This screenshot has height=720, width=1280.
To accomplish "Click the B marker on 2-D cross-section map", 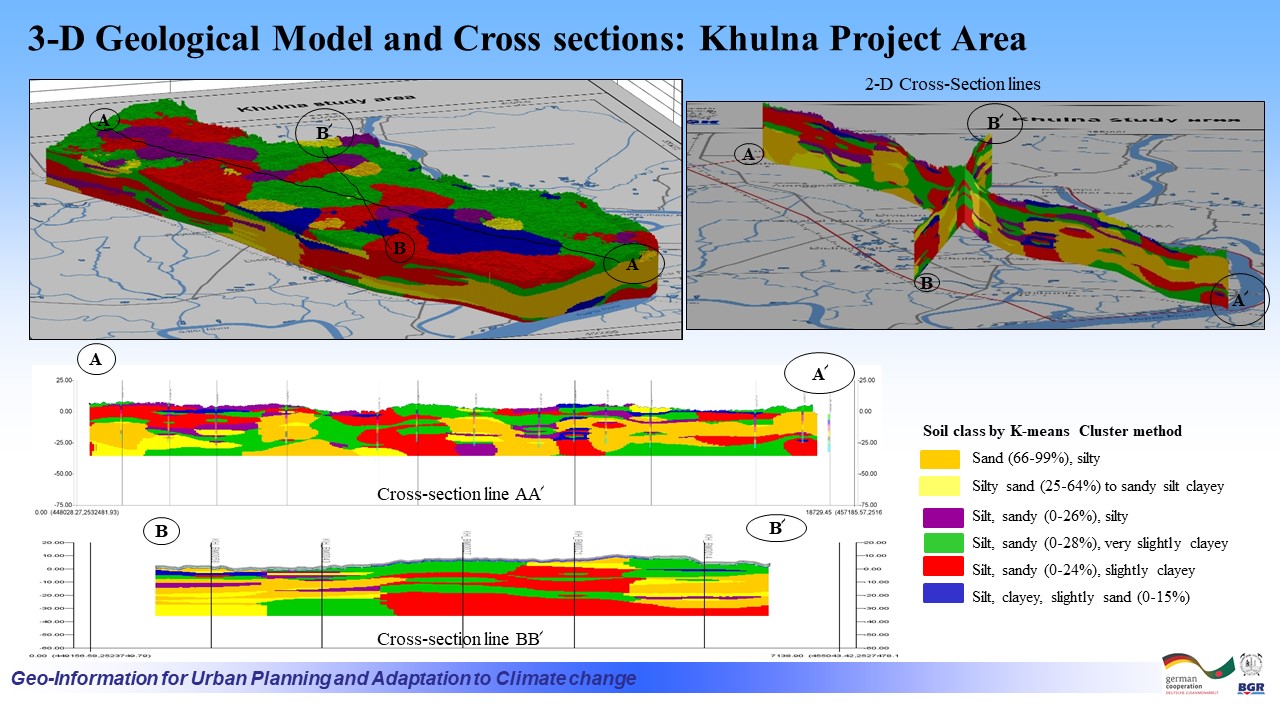I will click(926, 283).
